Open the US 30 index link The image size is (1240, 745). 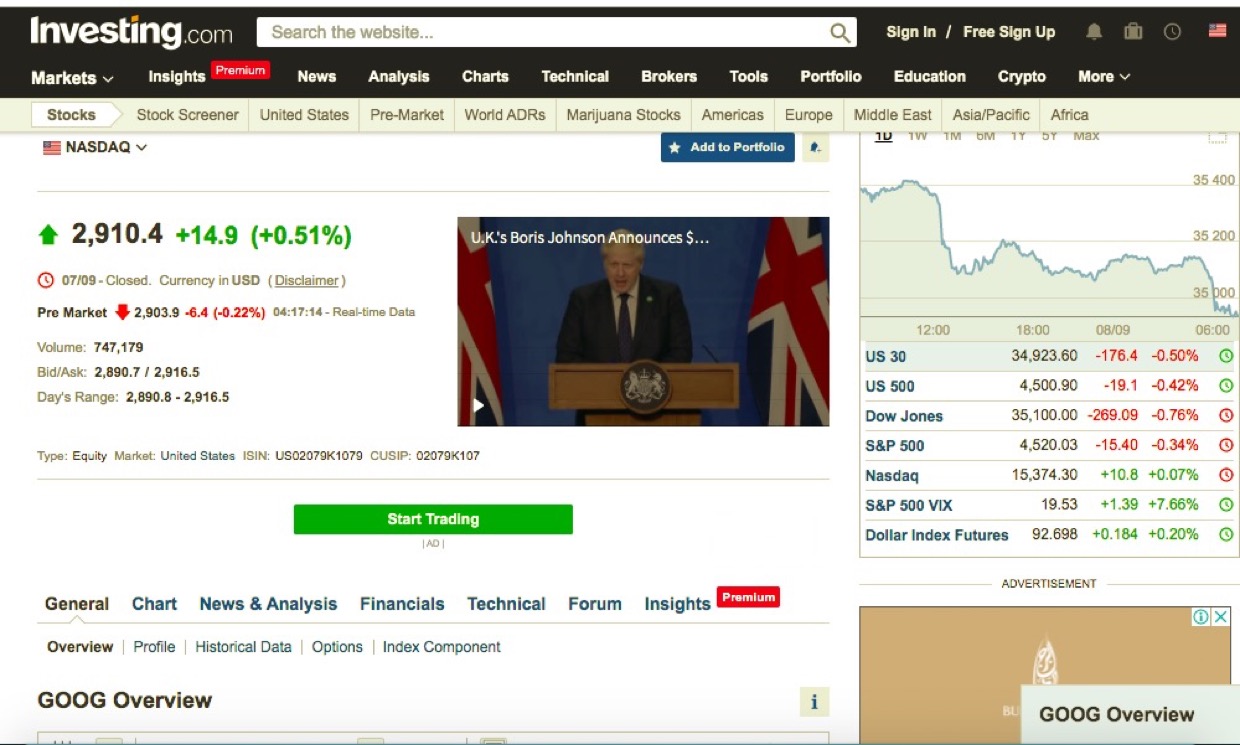[885, 356]
